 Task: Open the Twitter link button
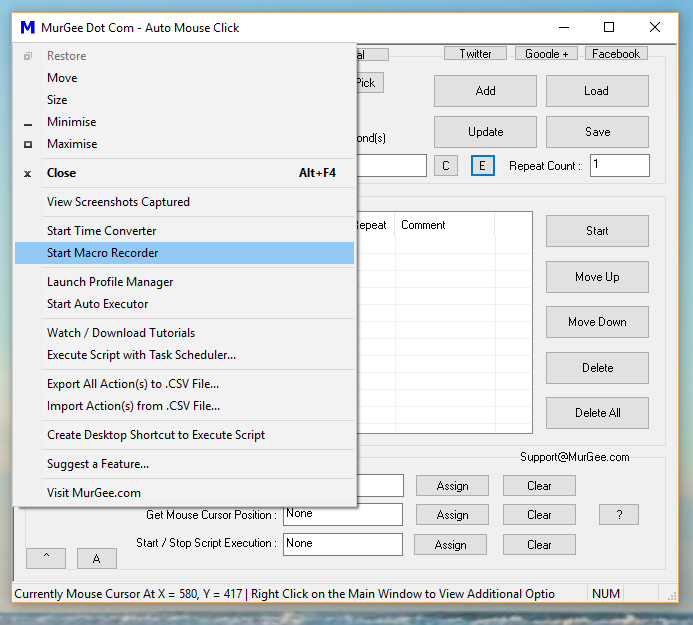coord(475,54)
